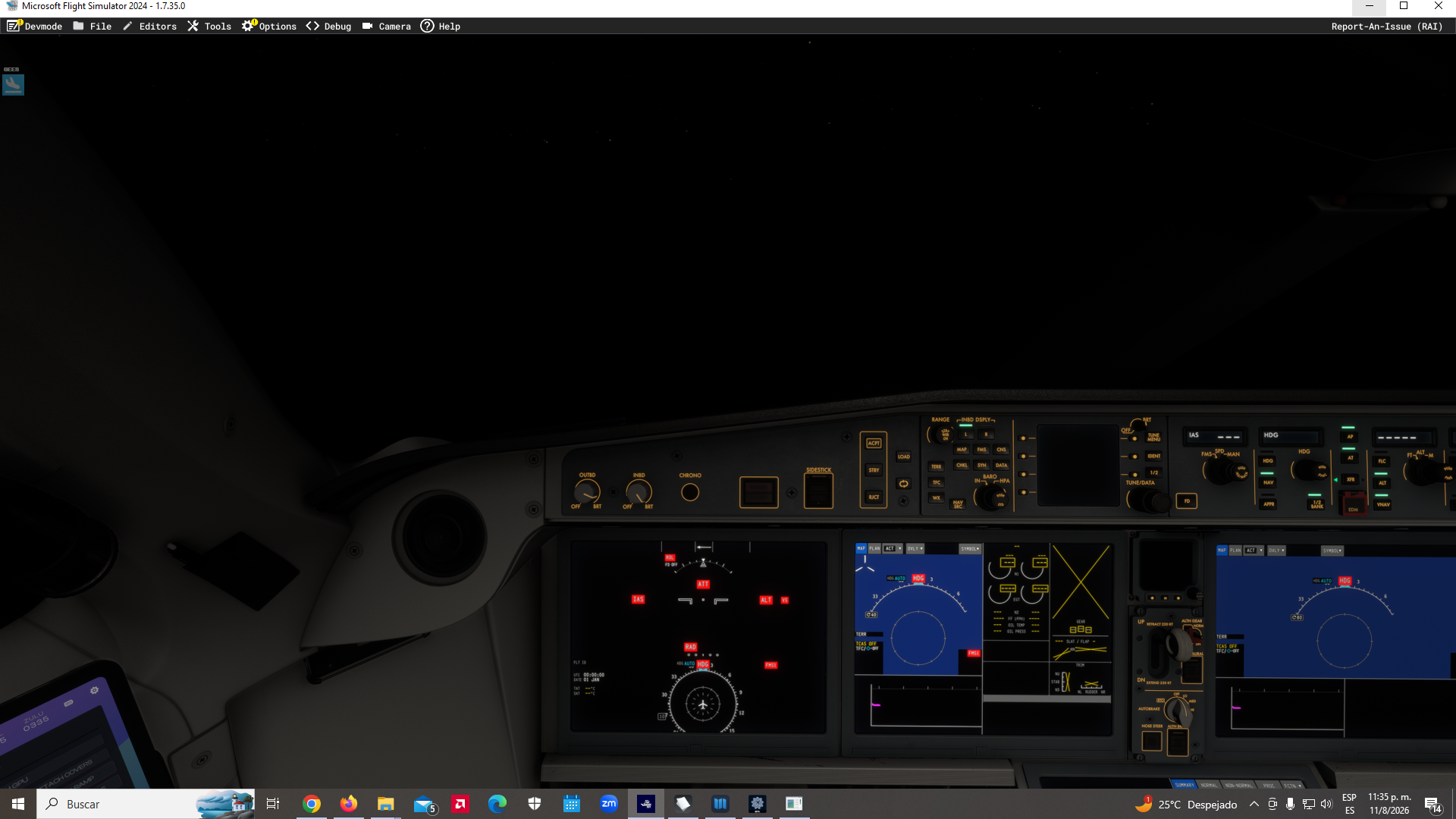Click the aircraft toolbar icon below the menu bar
The height and width of the screenshot is (819, 1456).
pos(13,84)
